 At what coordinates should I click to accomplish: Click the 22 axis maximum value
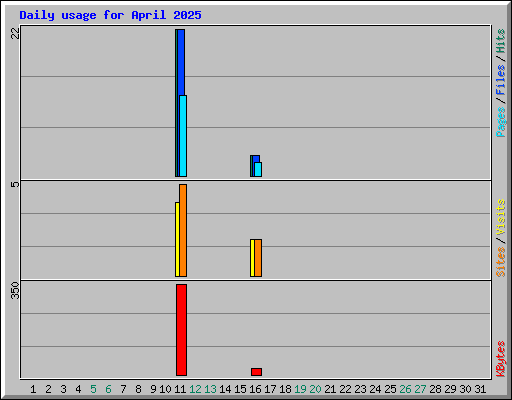(15, 33)
